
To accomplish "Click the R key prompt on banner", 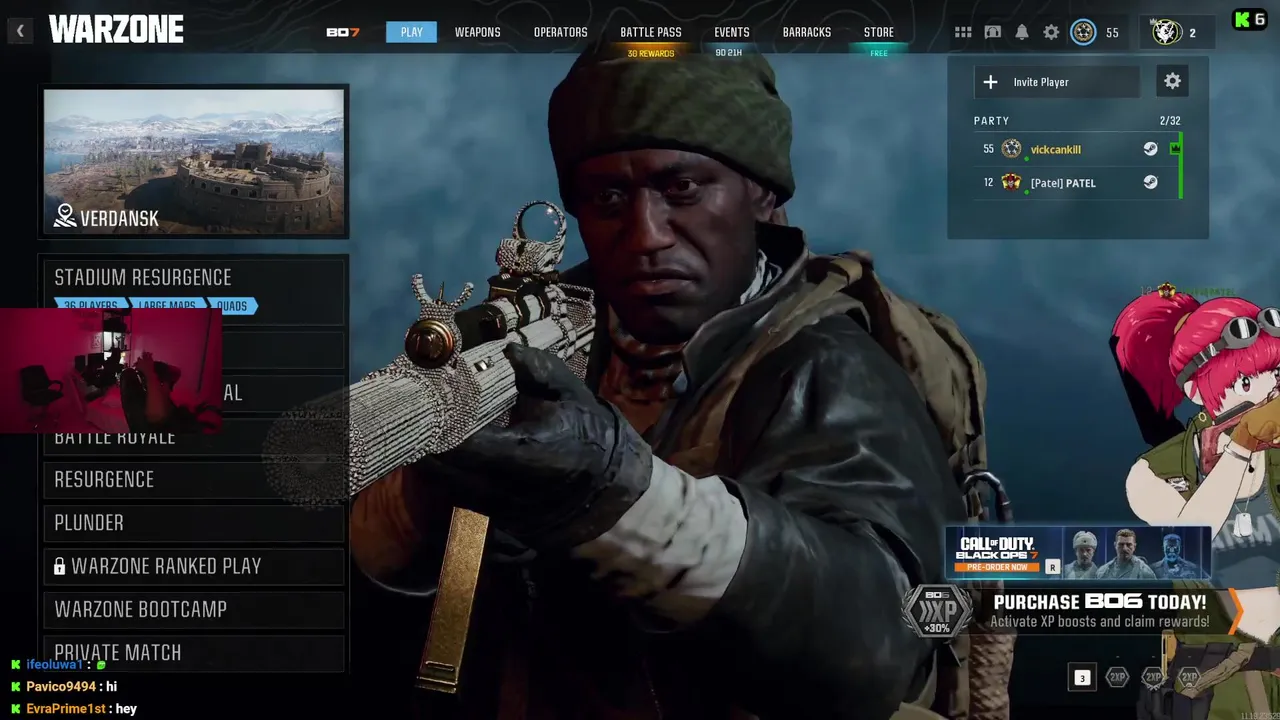I will [x=1052, y=567].
